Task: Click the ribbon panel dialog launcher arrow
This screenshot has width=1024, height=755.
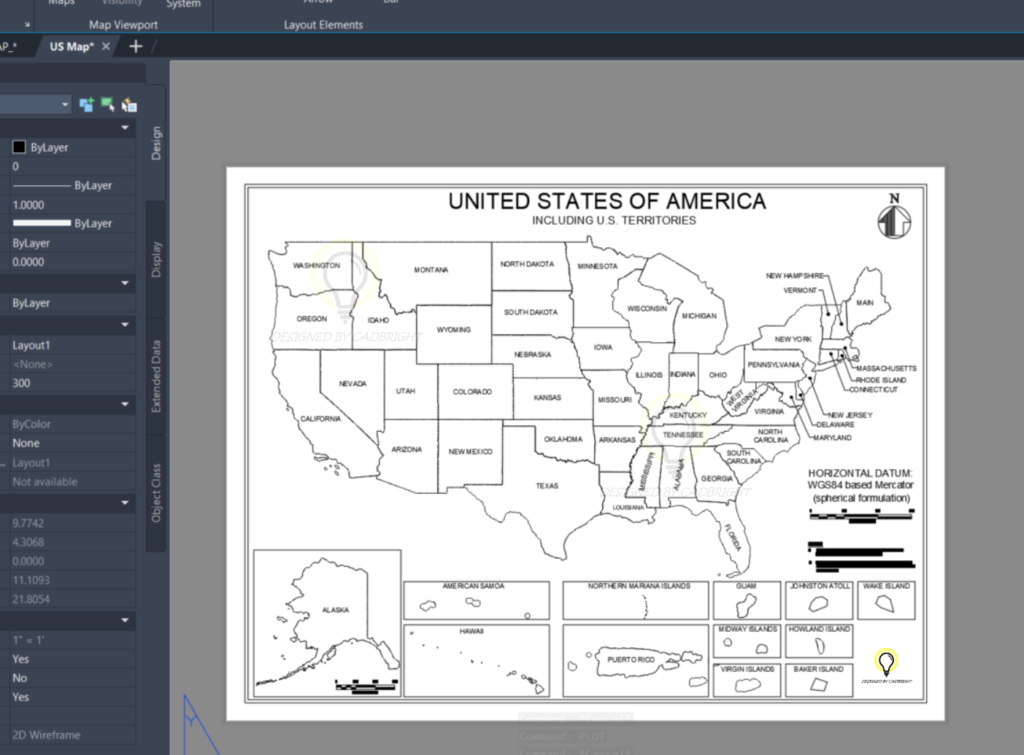Action: pyautogui.click(x=27, y=25)
